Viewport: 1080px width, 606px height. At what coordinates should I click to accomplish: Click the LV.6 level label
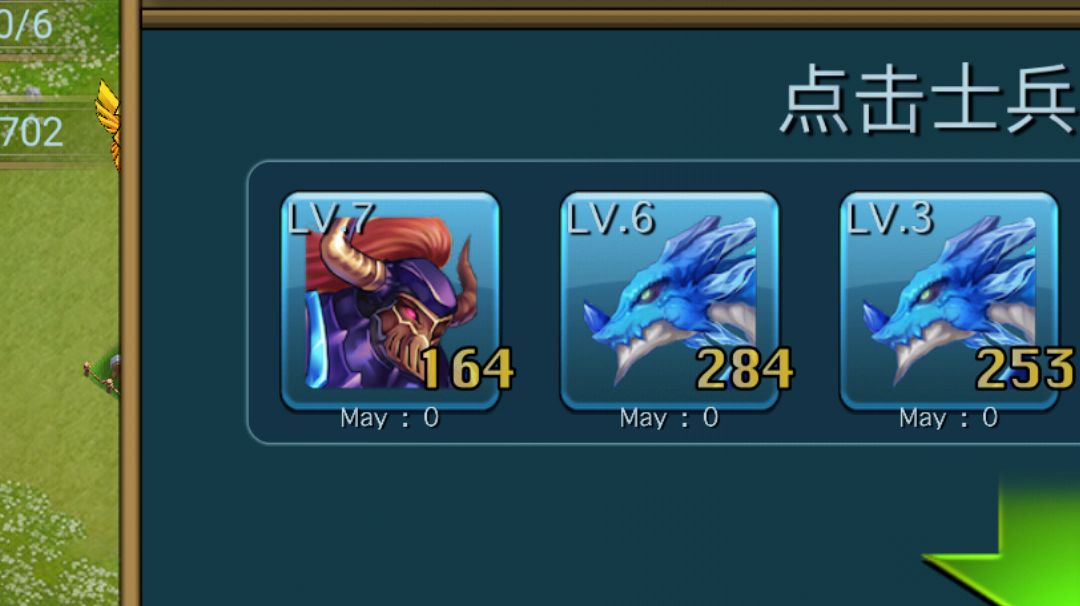click(611, 219)
